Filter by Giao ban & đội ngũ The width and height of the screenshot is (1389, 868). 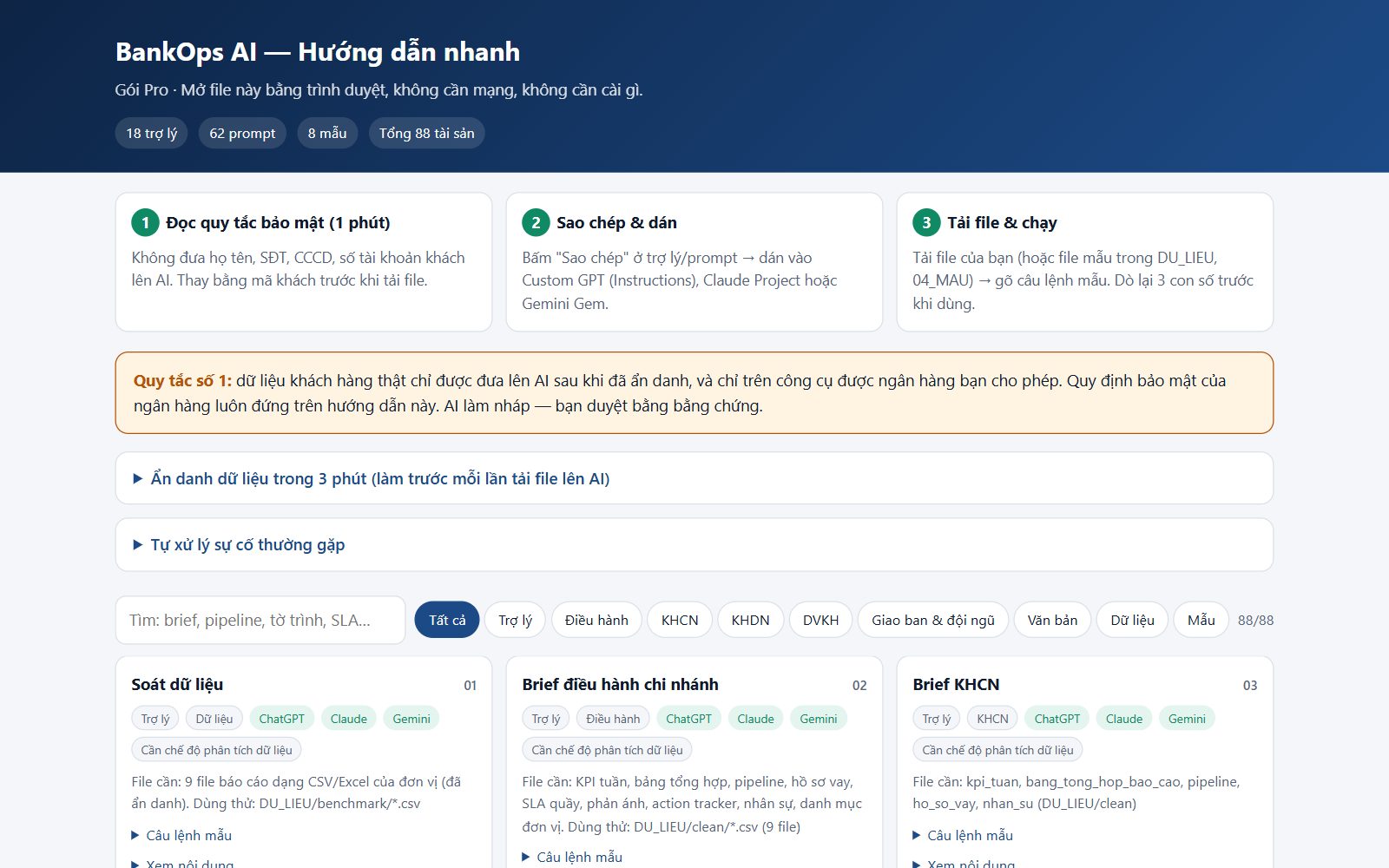[933, 620]
